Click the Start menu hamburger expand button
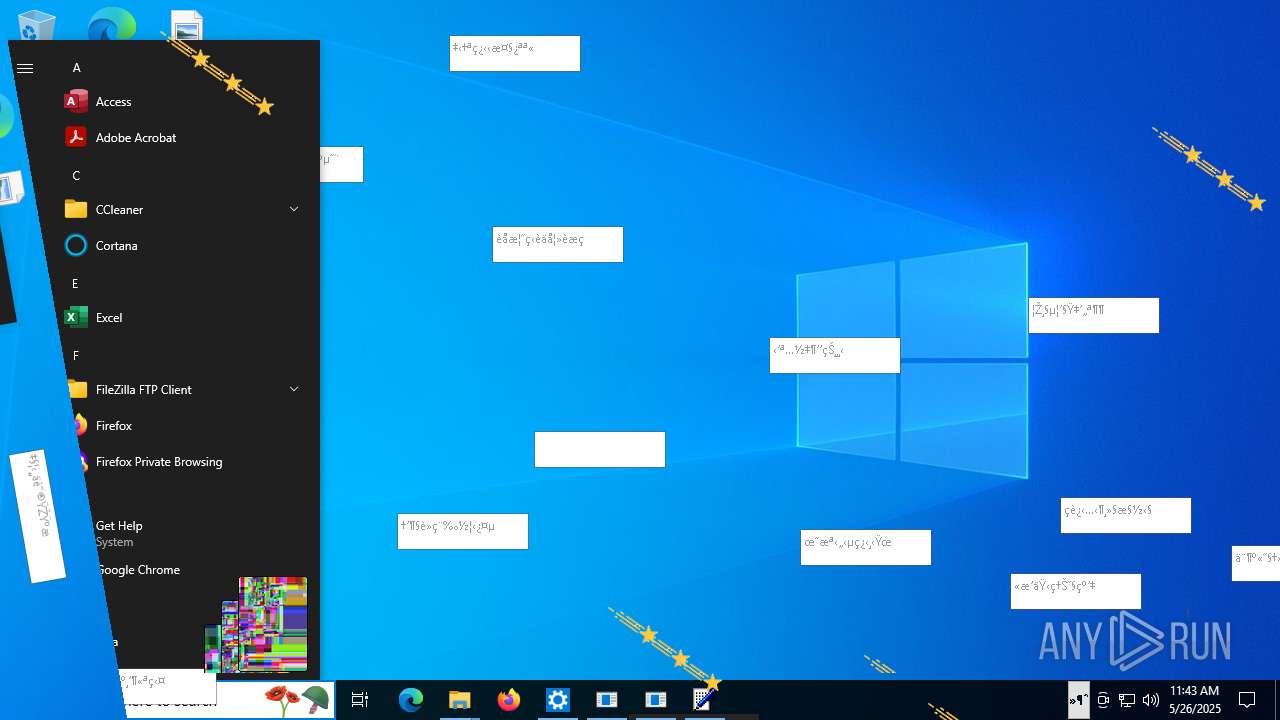 click(25, 68)
